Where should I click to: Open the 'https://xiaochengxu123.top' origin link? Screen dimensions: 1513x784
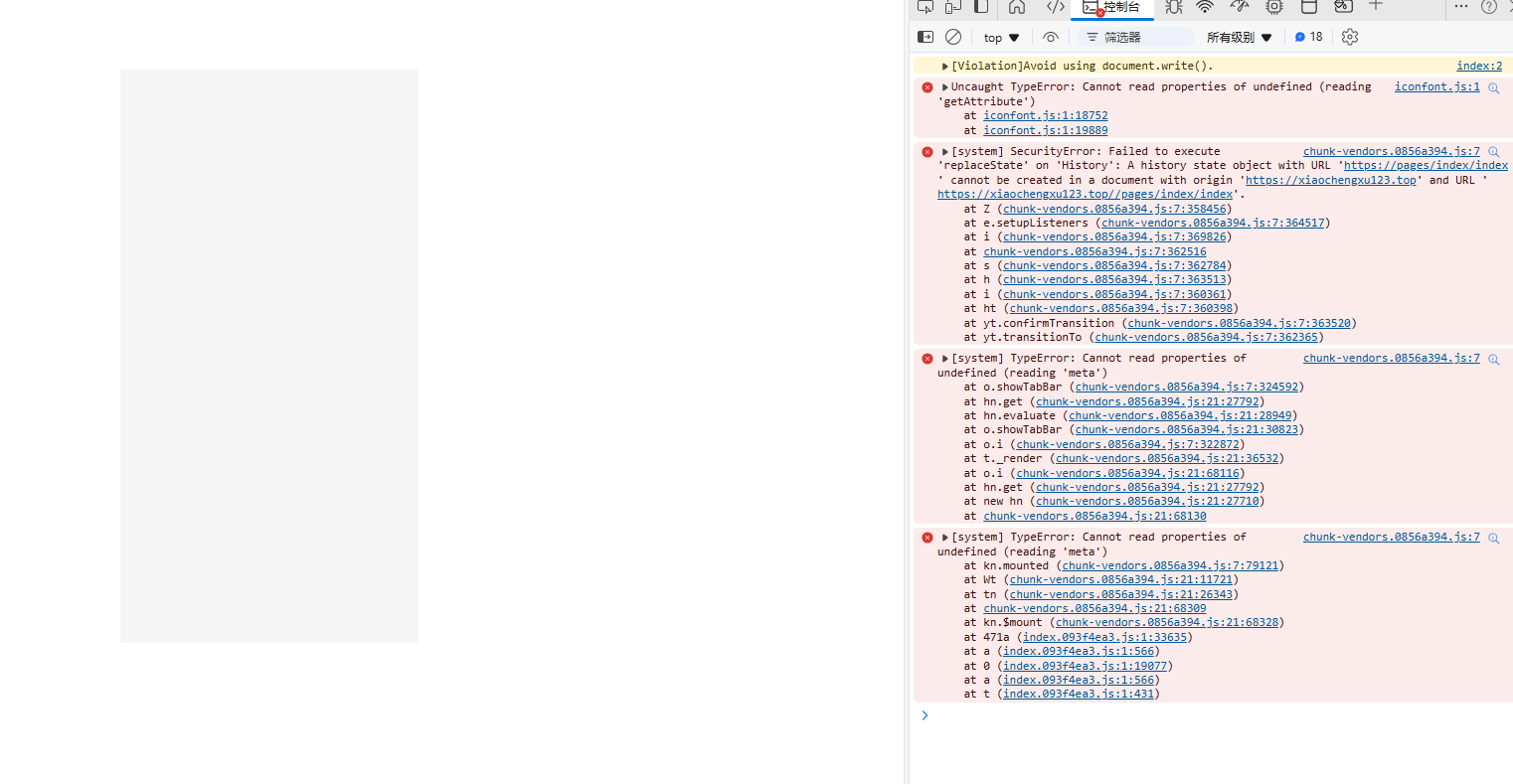(x=1330, y=180)
